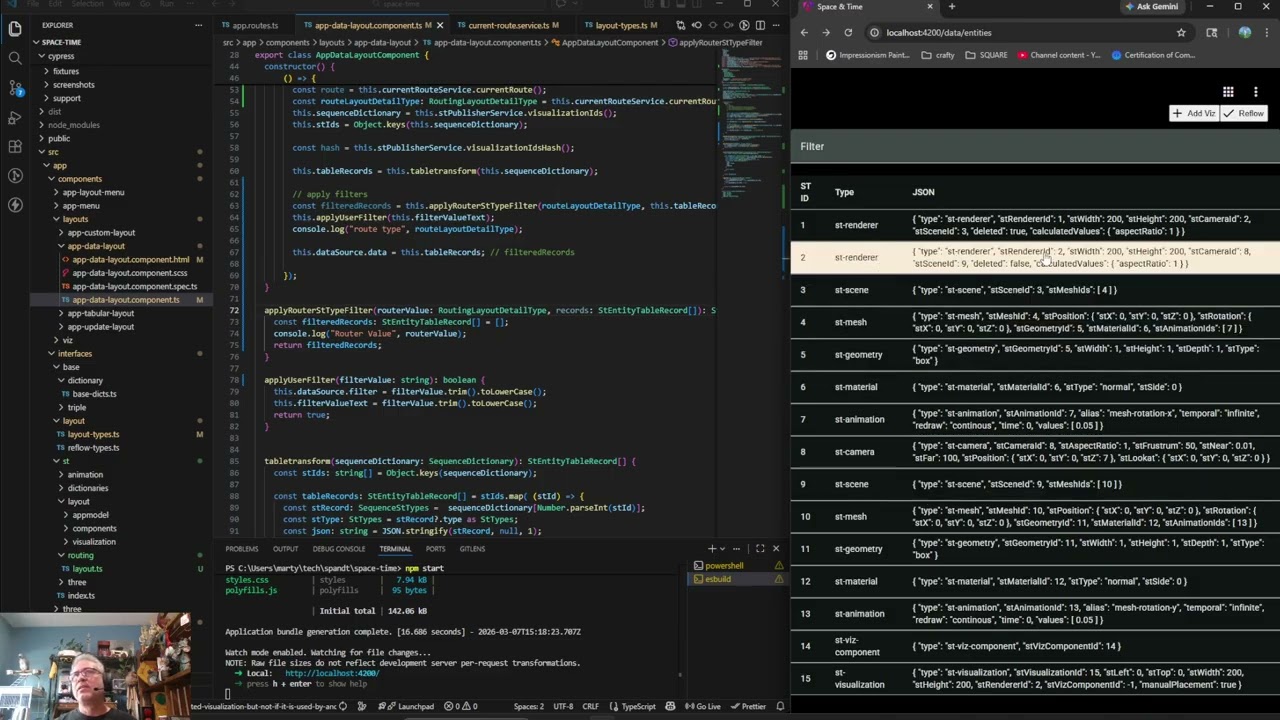Open the localhost:4200 link in the terminal
This screenshot has height=720, width=1280.
click(x=332, y=673)
